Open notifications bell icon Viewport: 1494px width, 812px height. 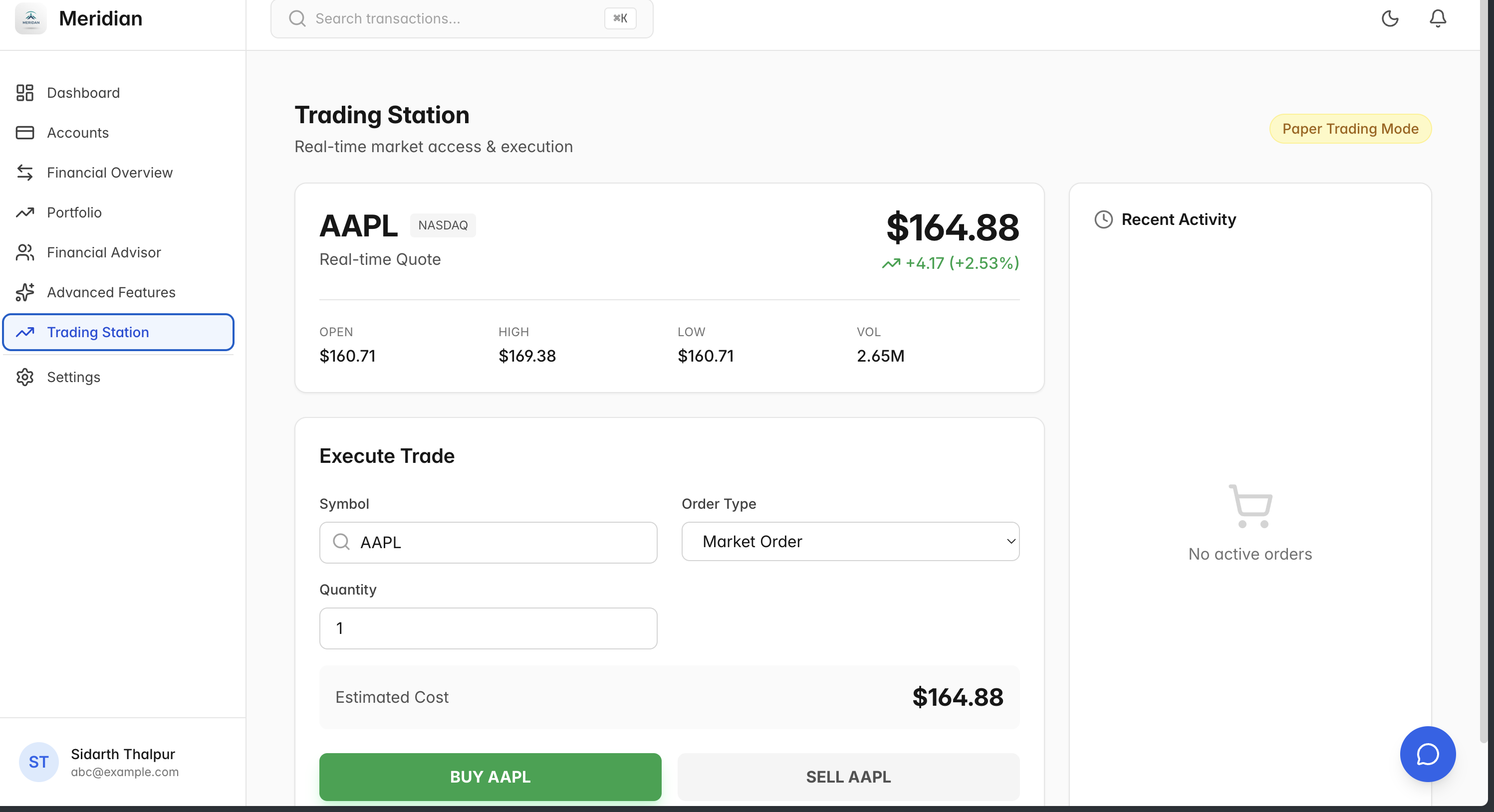click(1437, 18)
